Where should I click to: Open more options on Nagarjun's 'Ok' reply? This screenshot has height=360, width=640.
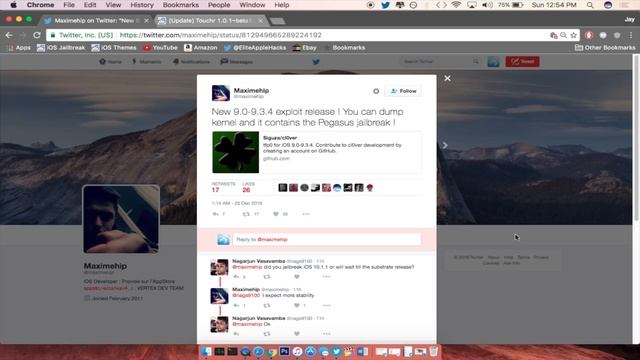[327, 334]
